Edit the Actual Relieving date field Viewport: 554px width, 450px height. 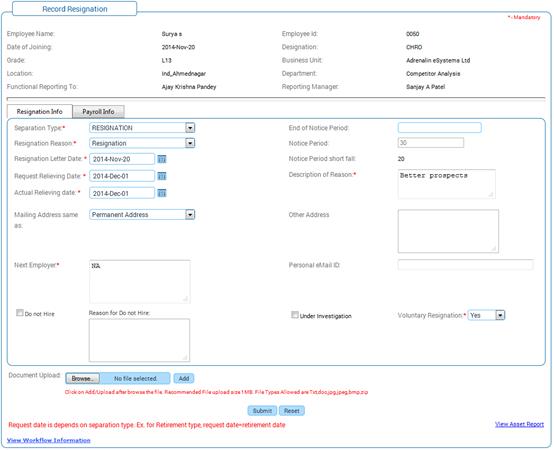[122, 193]
